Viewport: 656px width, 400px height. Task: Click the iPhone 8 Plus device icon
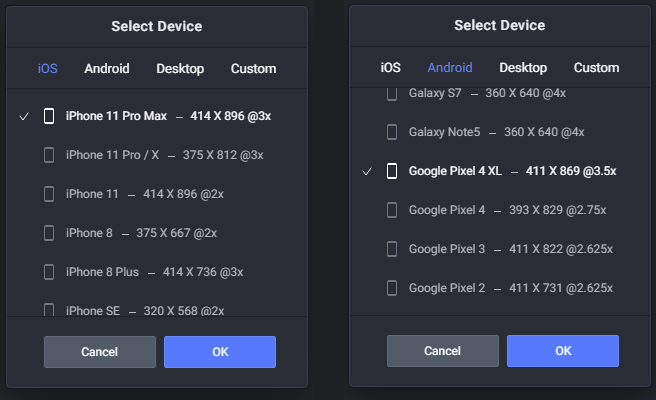point(49,271)
